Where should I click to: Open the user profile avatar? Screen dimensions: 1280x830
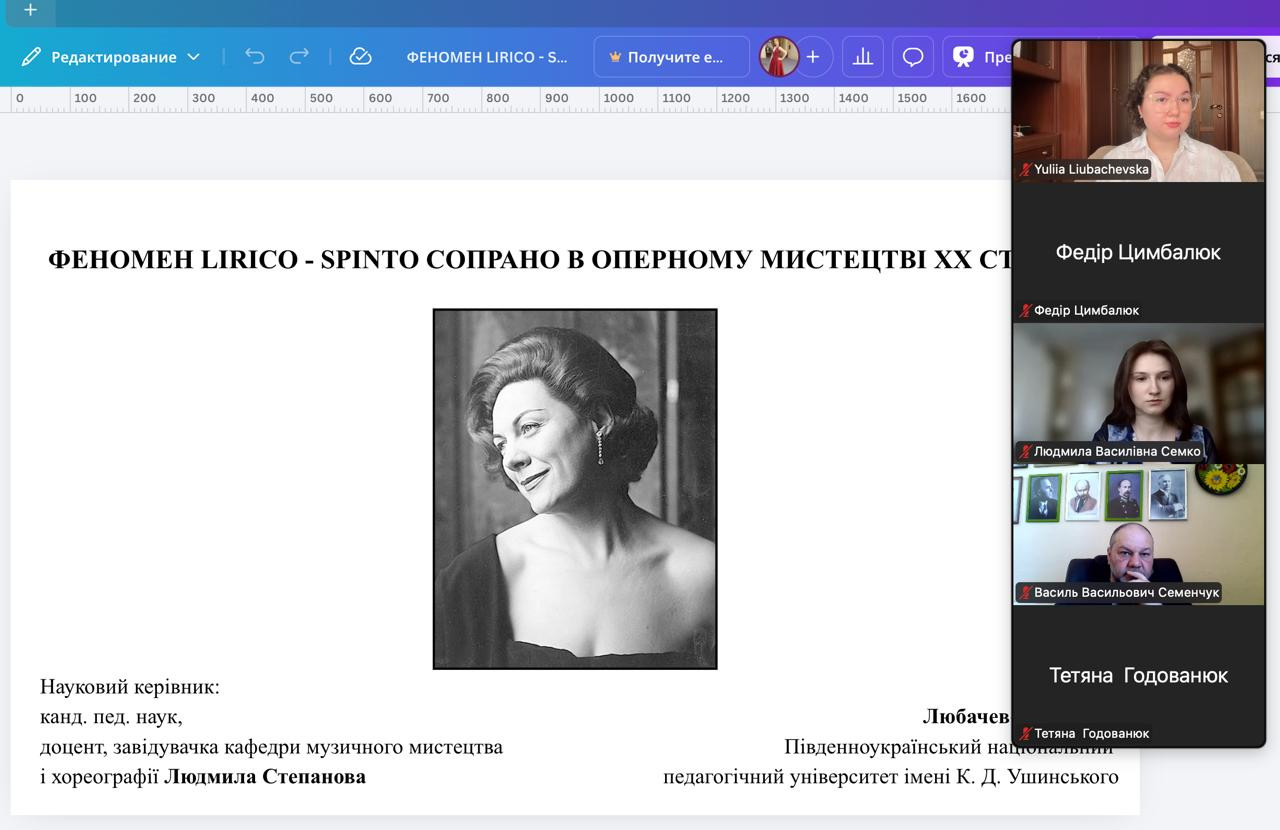(x=778, y=57)
